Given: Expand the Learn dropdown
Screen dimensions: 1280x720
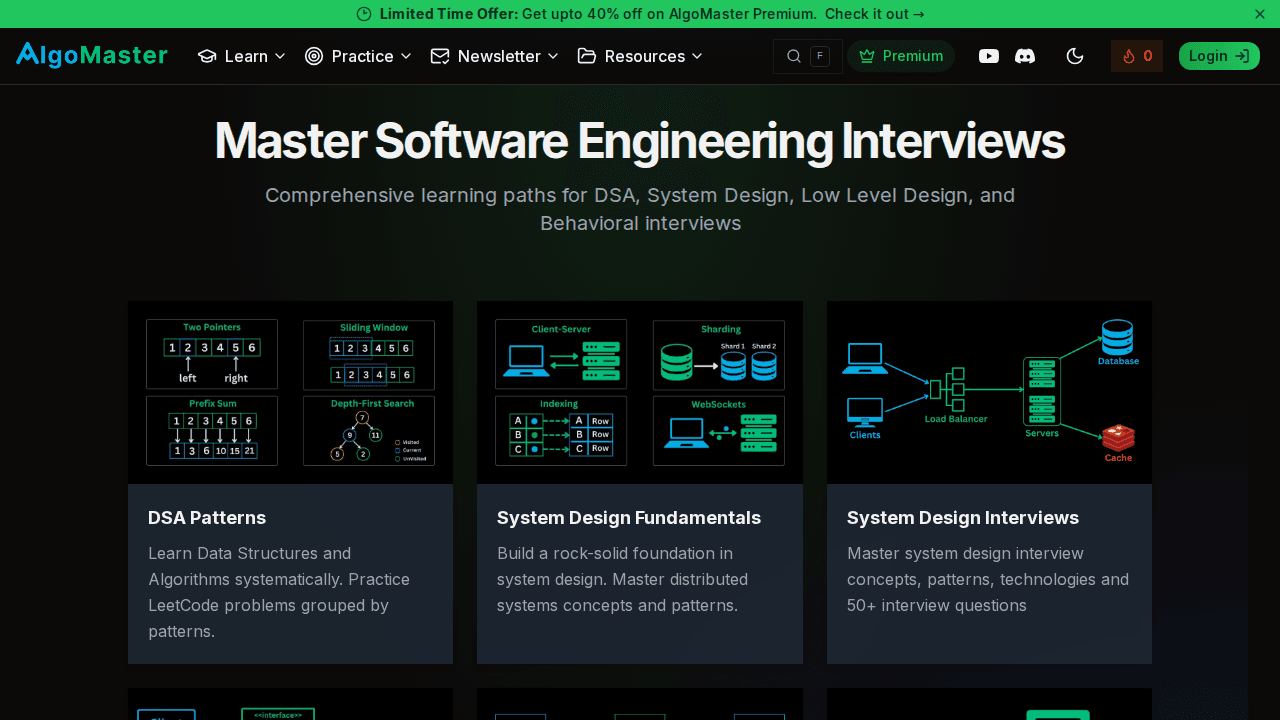Looking at the screenshot, I should click(x=241, y=56).
